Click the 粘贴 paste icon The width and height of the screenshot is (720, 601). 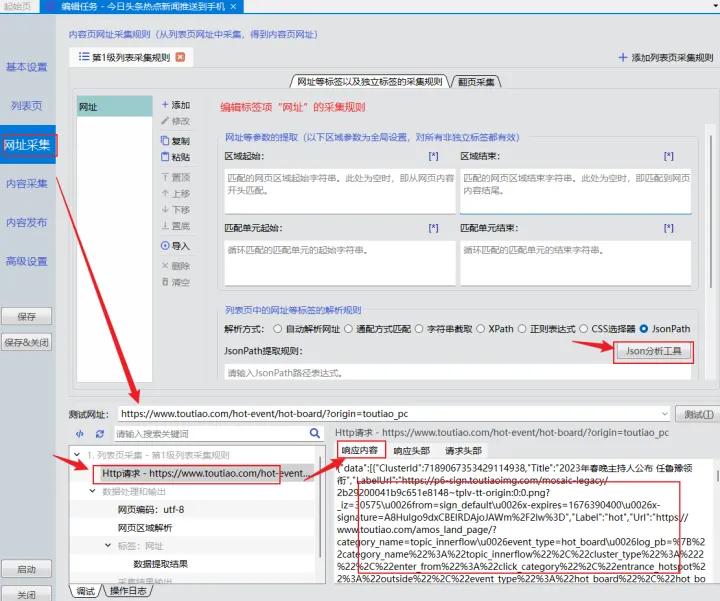click(165, 157)
